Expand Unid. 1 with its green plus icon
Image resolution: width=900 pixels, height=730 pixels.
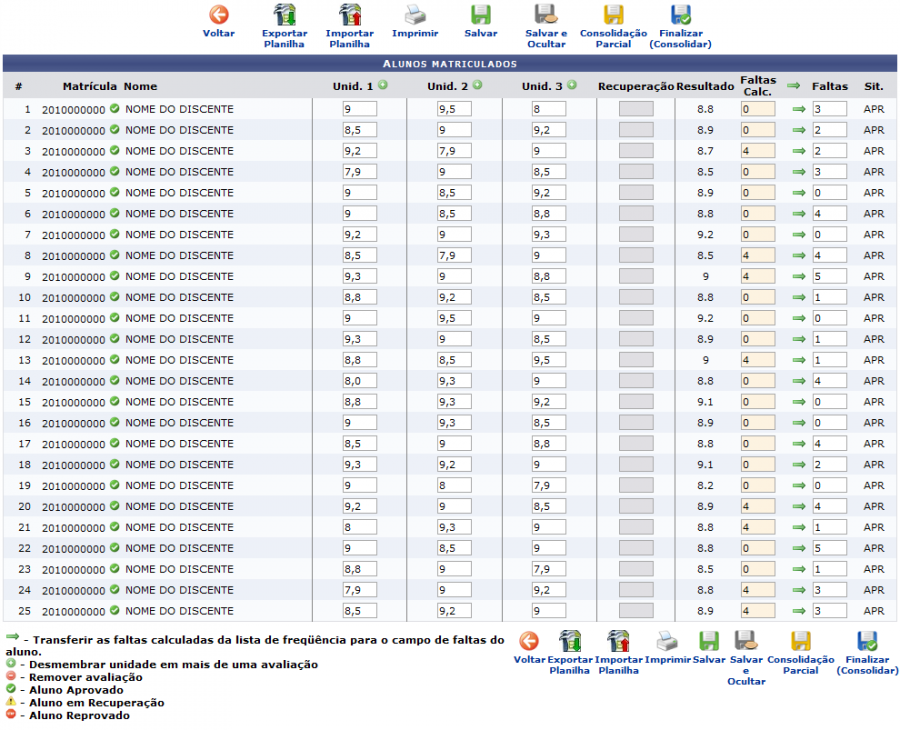383,85
